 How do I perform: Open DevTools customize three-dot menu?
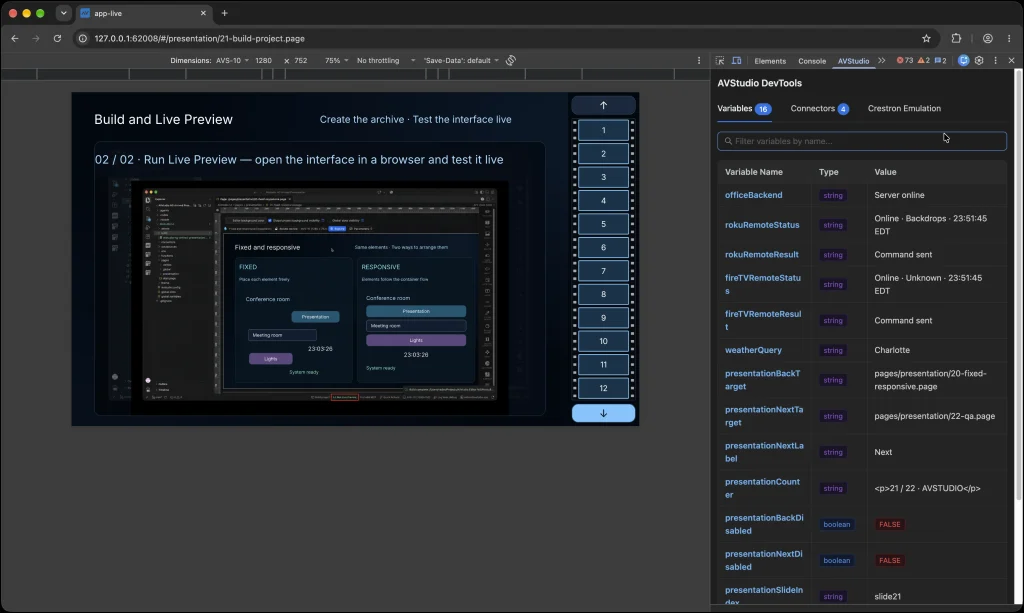995,61
